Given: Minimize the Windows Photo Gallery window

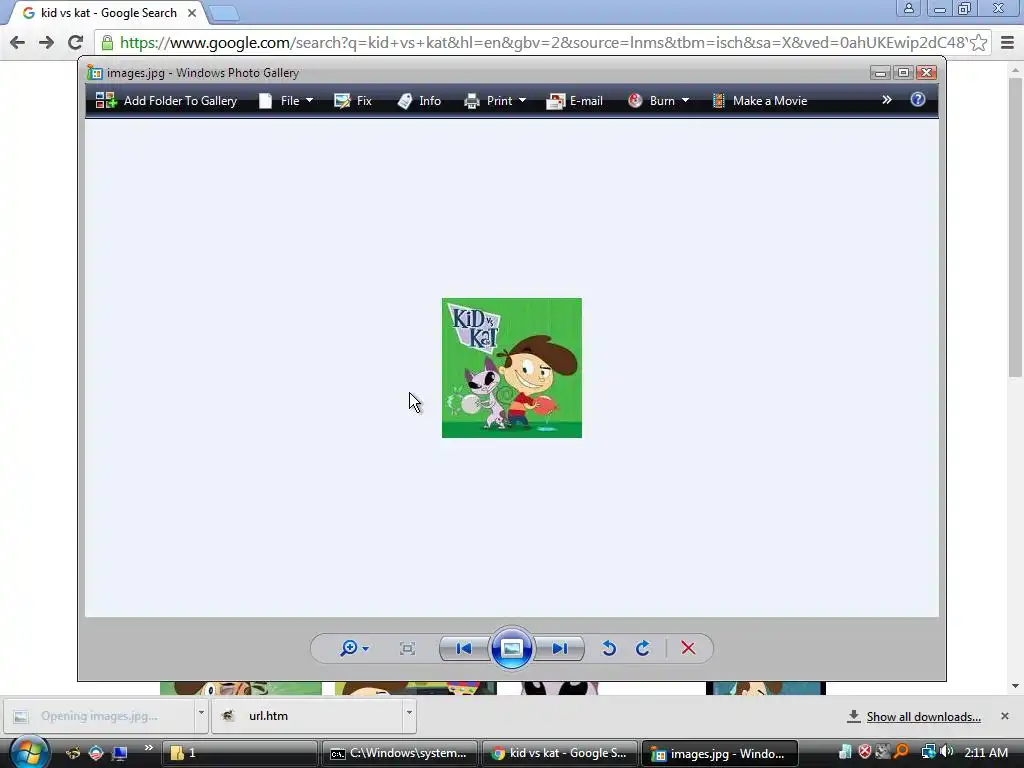Looking at the screenshot, I should pos(880,72).
